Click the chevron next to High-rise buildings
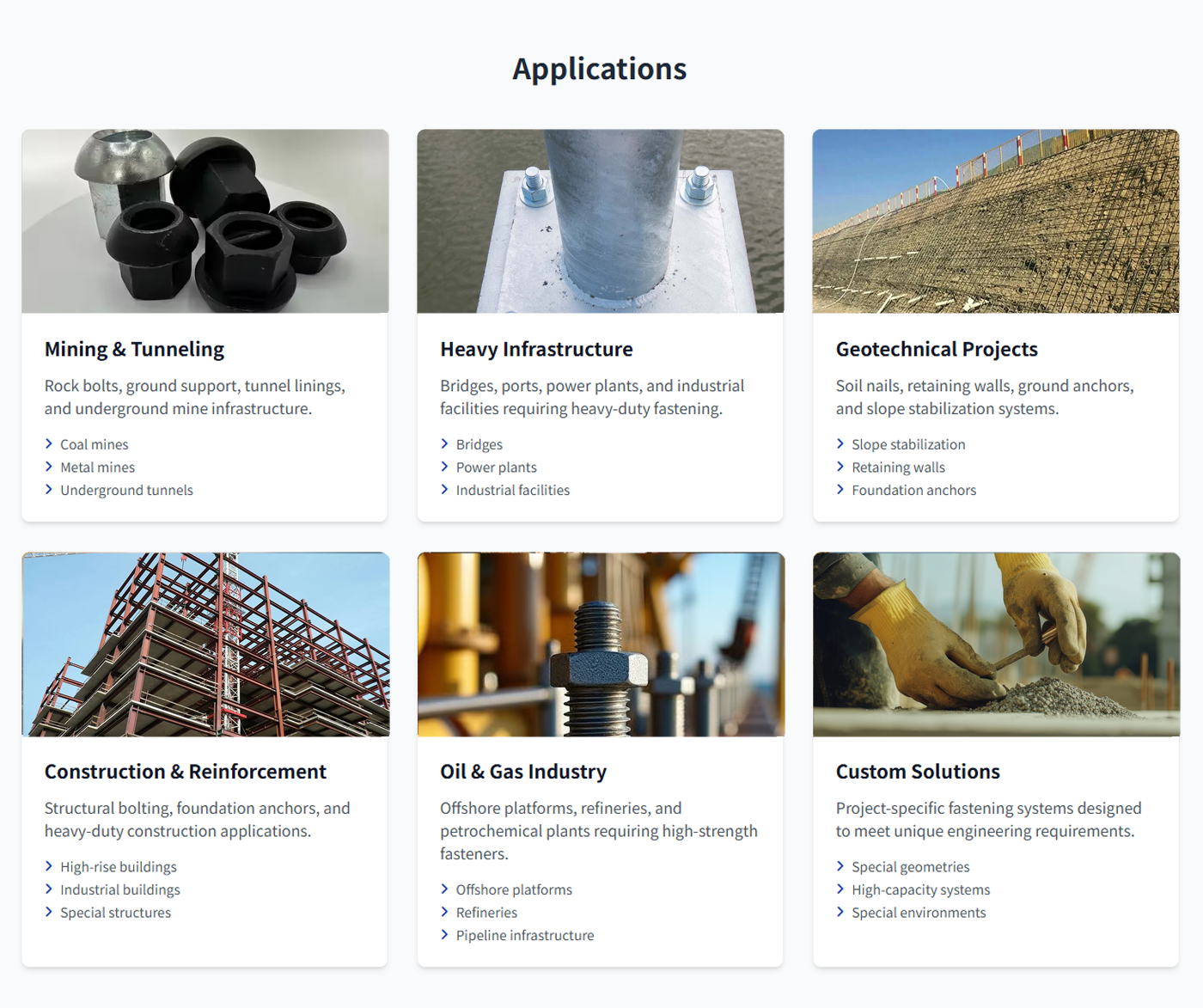Viewport: 1203px width, 1008px height. tap(49, 866)
